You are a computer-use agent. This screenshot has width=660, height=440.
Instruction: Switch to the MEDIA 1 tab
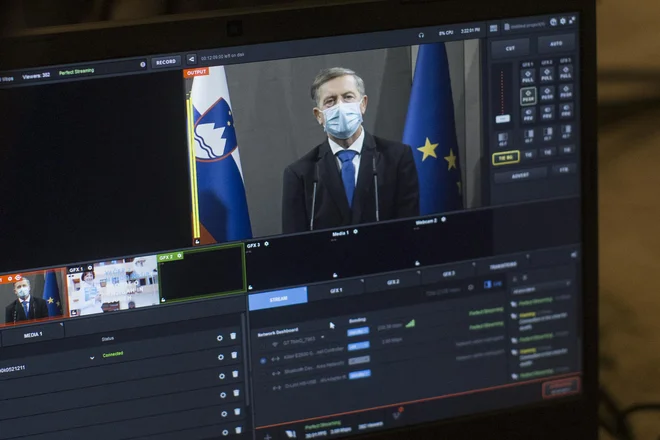tap(33, 335)
